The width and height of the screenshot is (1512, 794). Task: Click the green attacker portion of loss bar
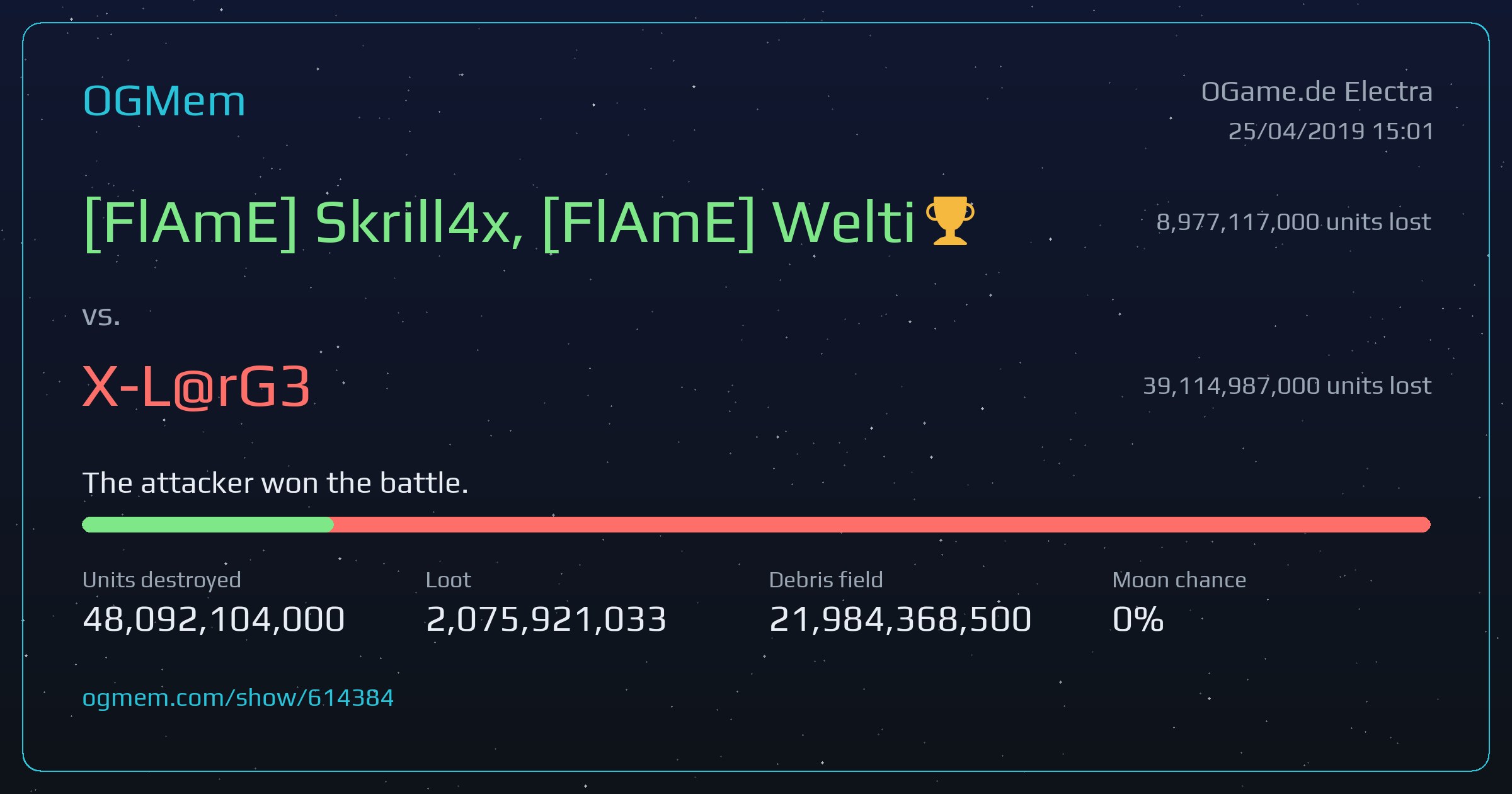208,524
